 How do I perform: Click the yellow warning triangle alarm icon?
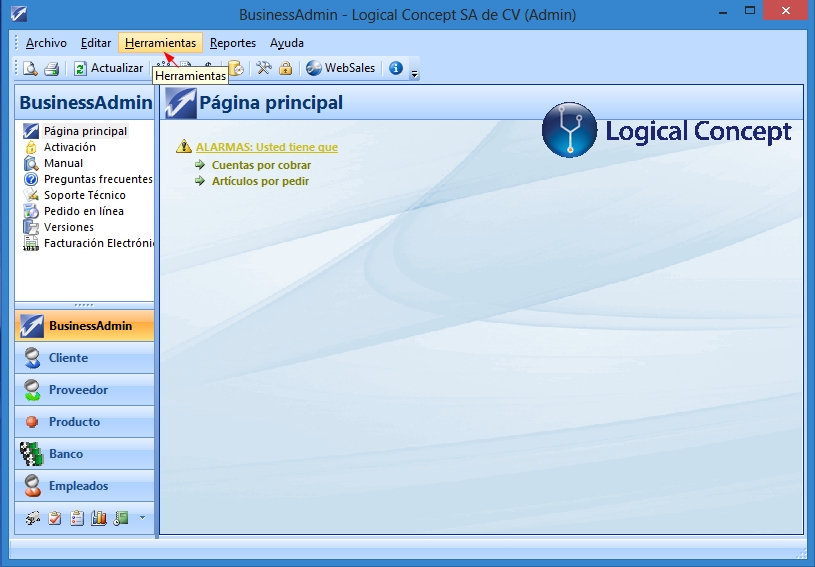tap(183, 147)
